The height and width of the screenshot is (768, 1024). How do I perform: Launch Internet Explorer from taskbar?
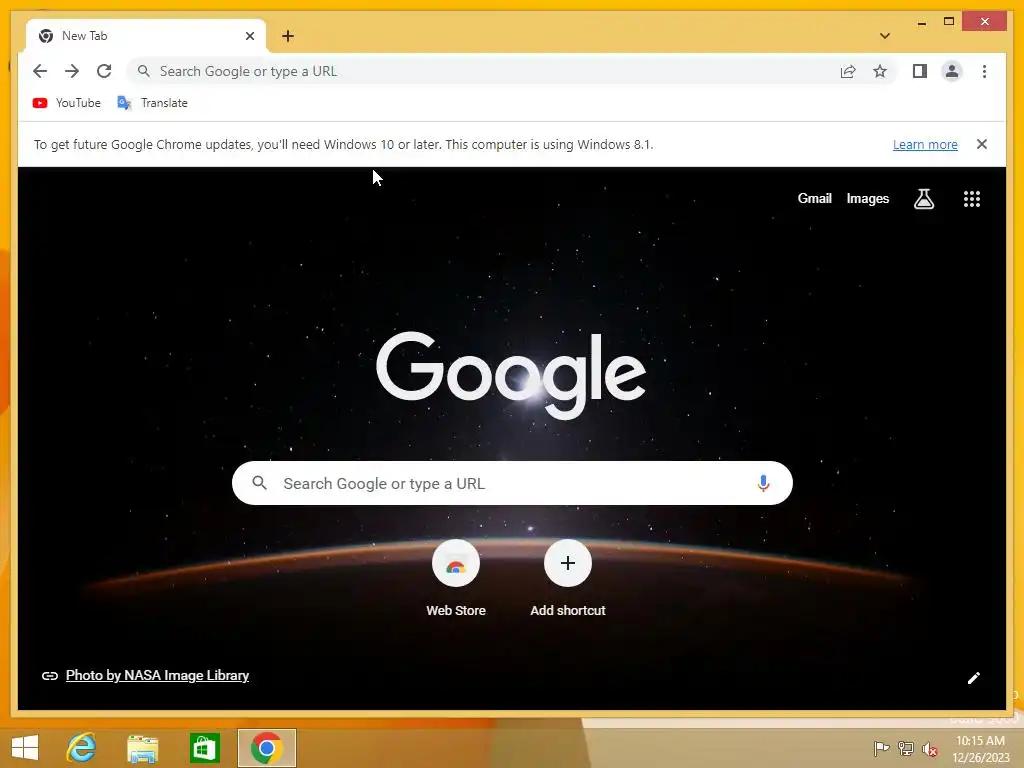(82, 748)
